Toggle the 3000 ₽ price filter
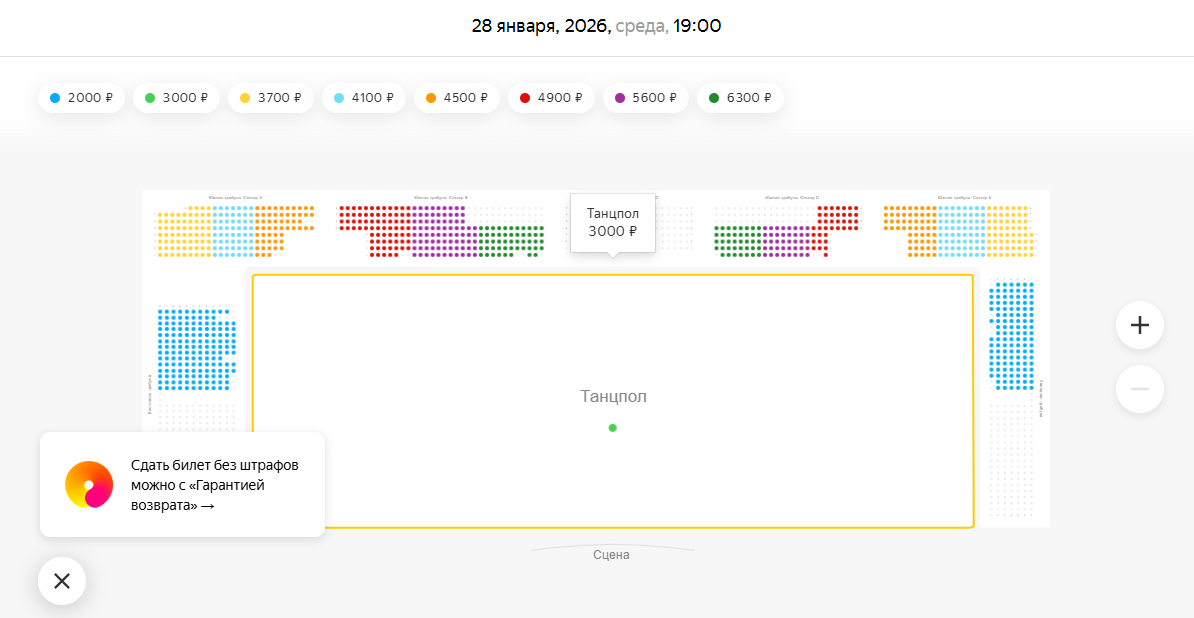This screenshot has height=618, width=1194. tap(176, 98)
